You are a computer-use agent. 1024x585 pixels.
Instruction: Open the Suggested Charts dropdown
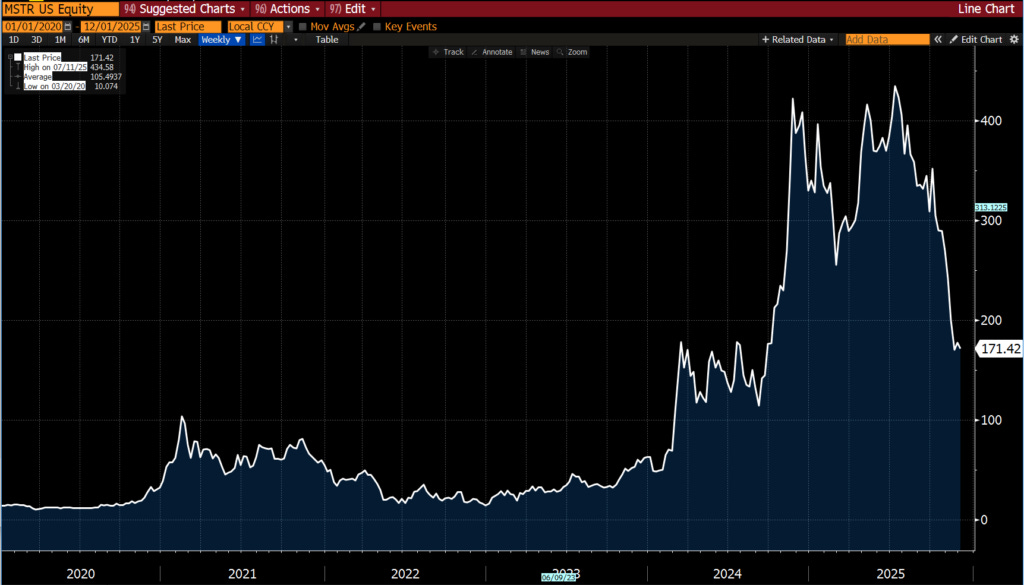[x=185, y=9]
